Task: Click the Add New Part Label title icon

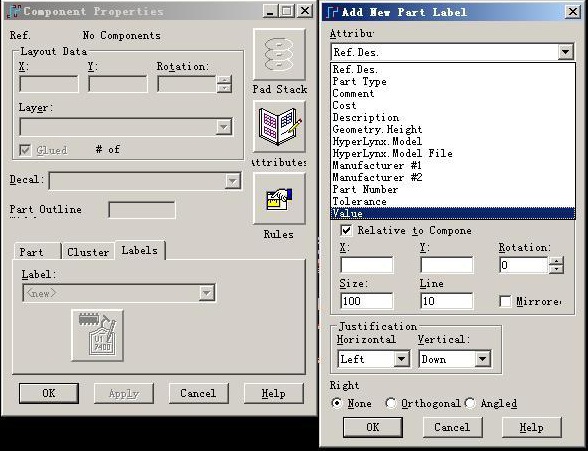Action: click(x=332, y=12)
